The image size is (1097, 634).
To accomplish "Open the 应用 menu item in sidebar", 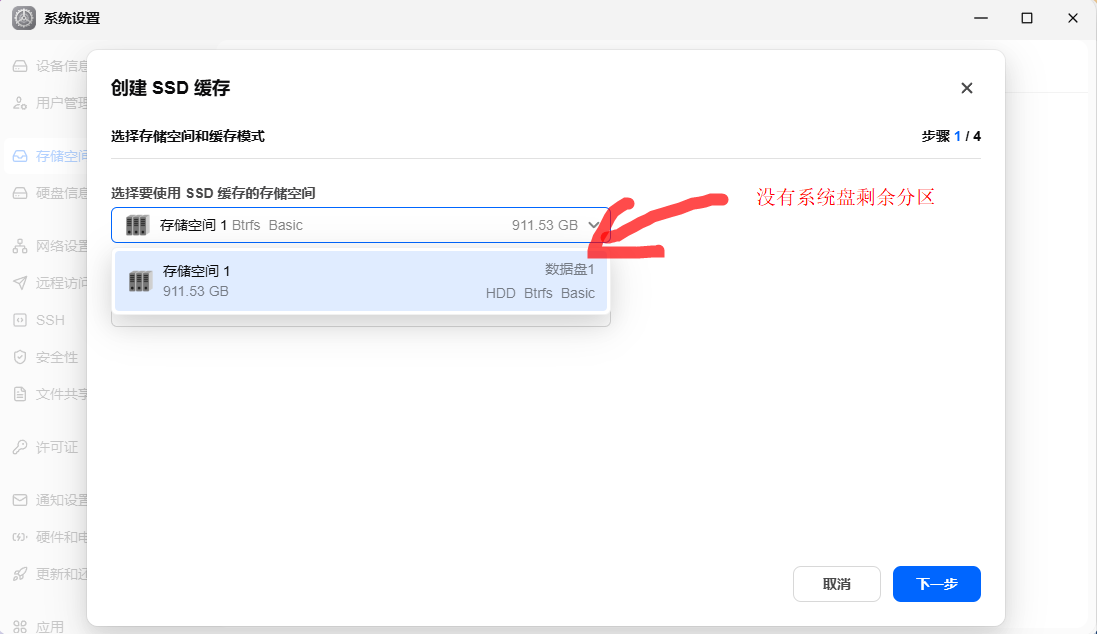I will click(49, 626).
